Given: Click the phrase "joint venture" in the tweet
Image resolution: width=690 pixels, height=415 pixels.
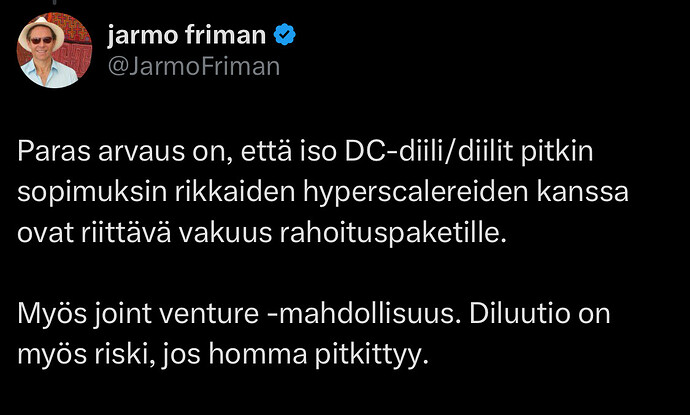Looking at the screenshot, I should pyautogui.click(x=174, y=314).
